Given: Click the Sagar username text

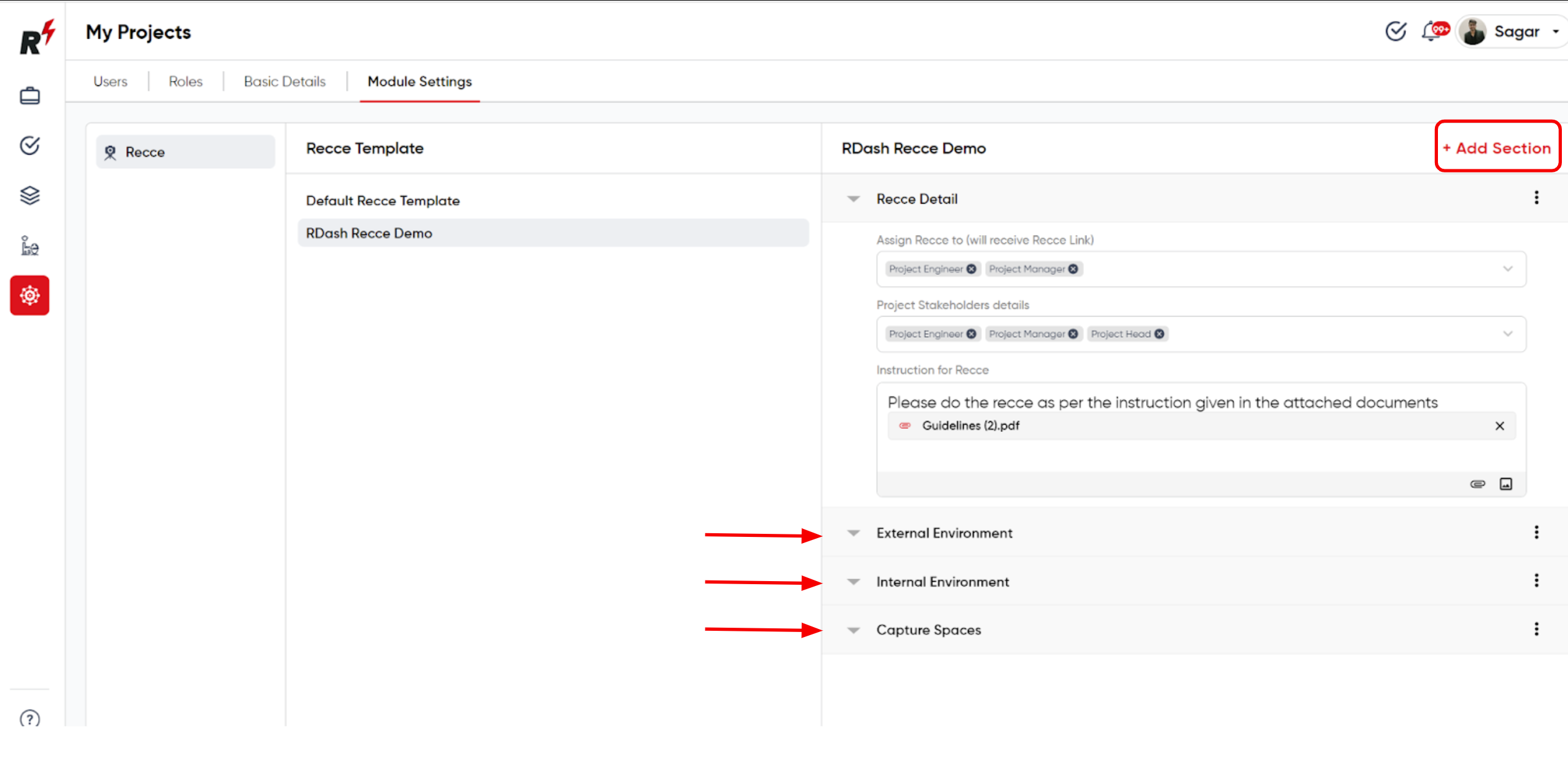Looking at the screenshot, I should pos(1516,31).
